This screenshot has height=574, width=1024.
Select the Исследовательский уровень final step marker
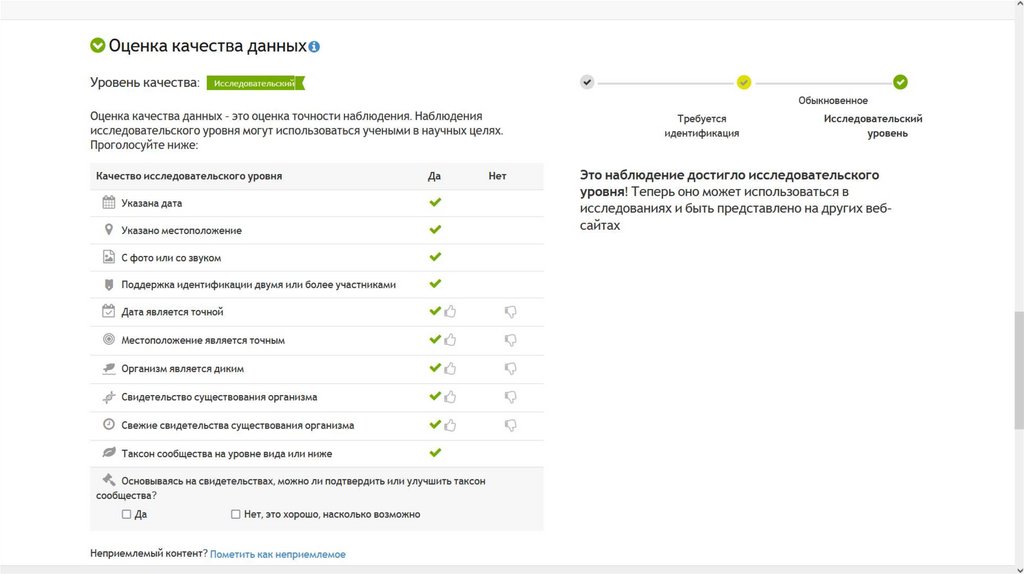900,82
